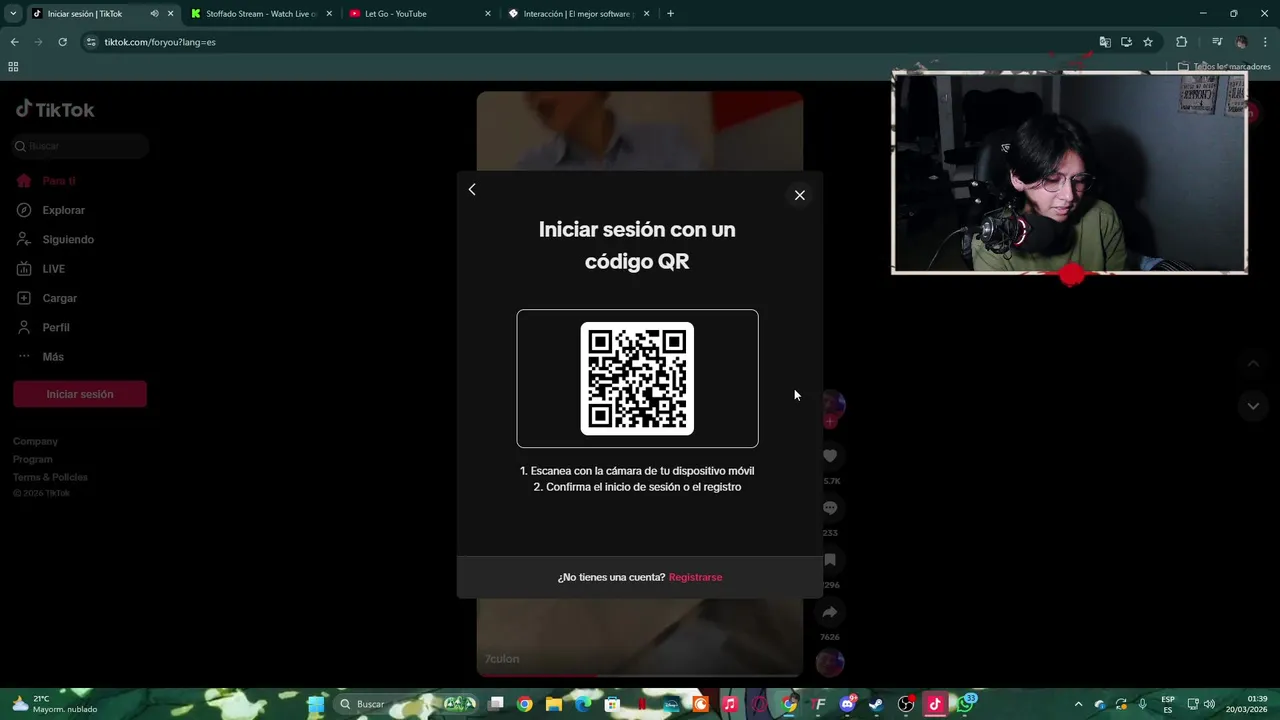Bookmark this page with the star

pyautogui.click(x=1148, y=42)
